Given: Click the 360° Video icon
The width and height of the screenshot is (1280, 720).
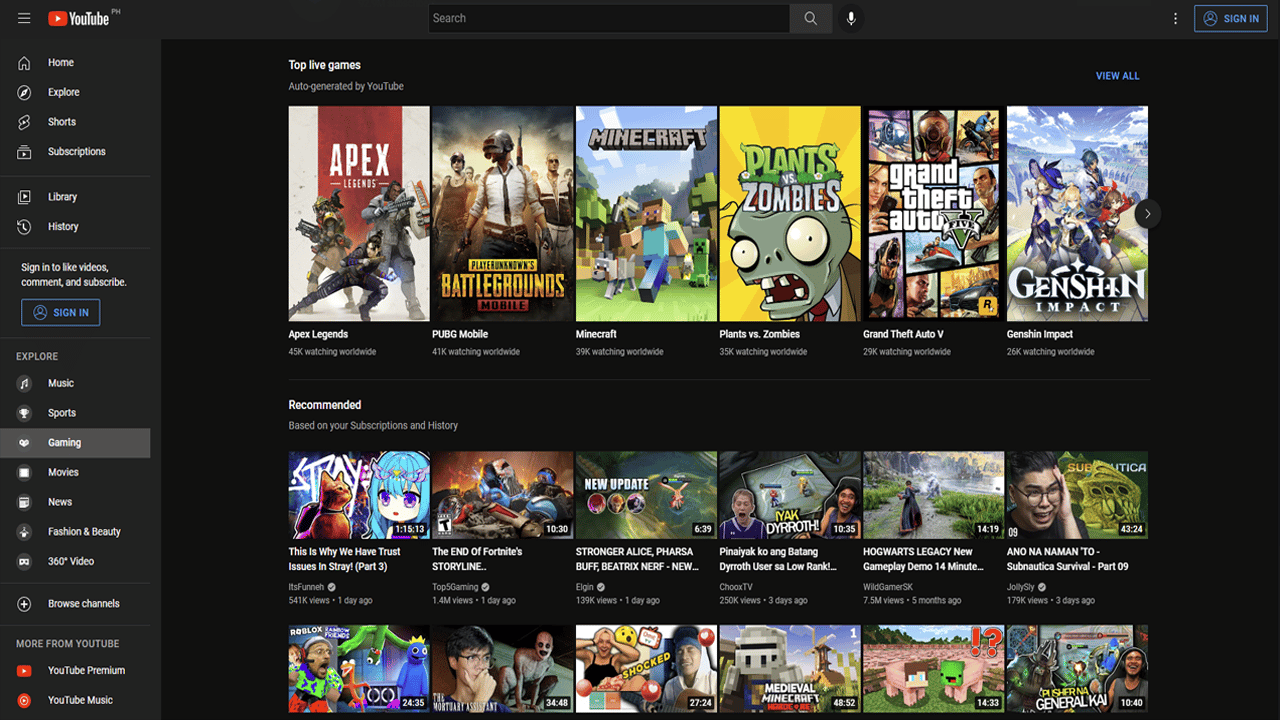Looking at the screenshot, I should [x=25, y=561].
